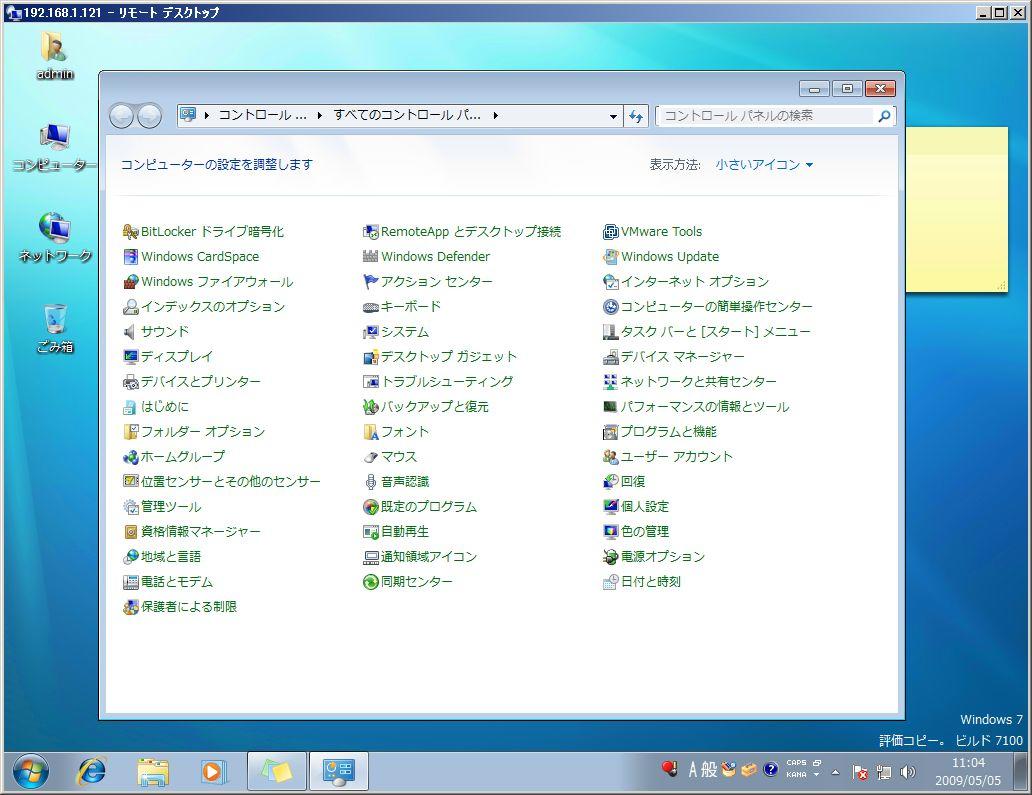1032x795 pixels.
Task: Click the VMware Tools icon
Action: 611,232
